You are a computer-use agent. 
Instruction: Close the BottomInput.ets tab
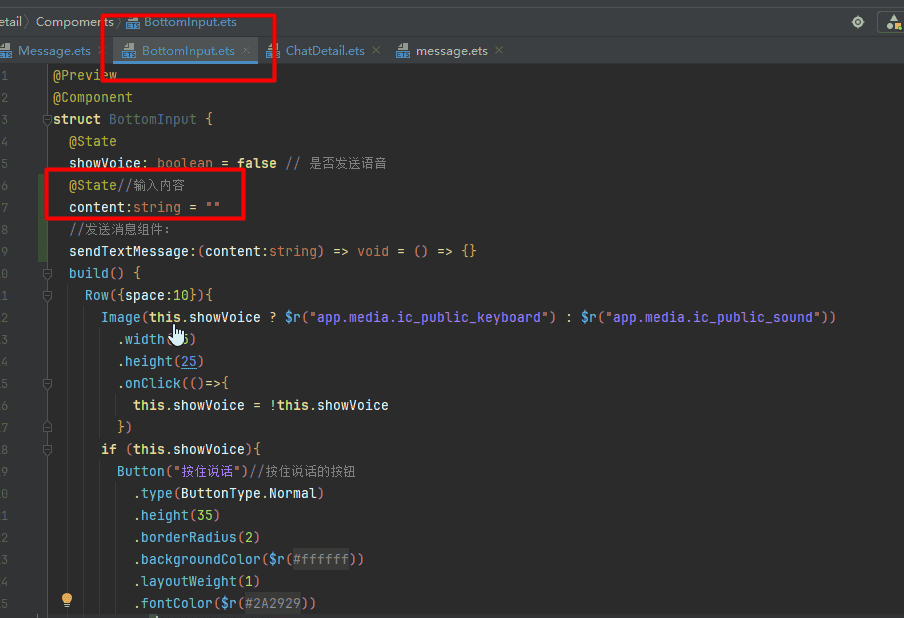pyautogui.click(x=247, y=50)
